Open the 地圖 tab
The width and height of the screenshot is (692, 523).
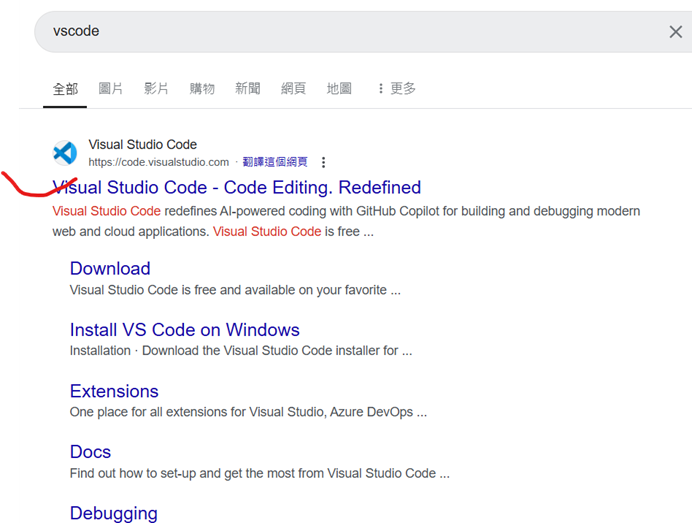pyautogui.click(x=339, y=88)
